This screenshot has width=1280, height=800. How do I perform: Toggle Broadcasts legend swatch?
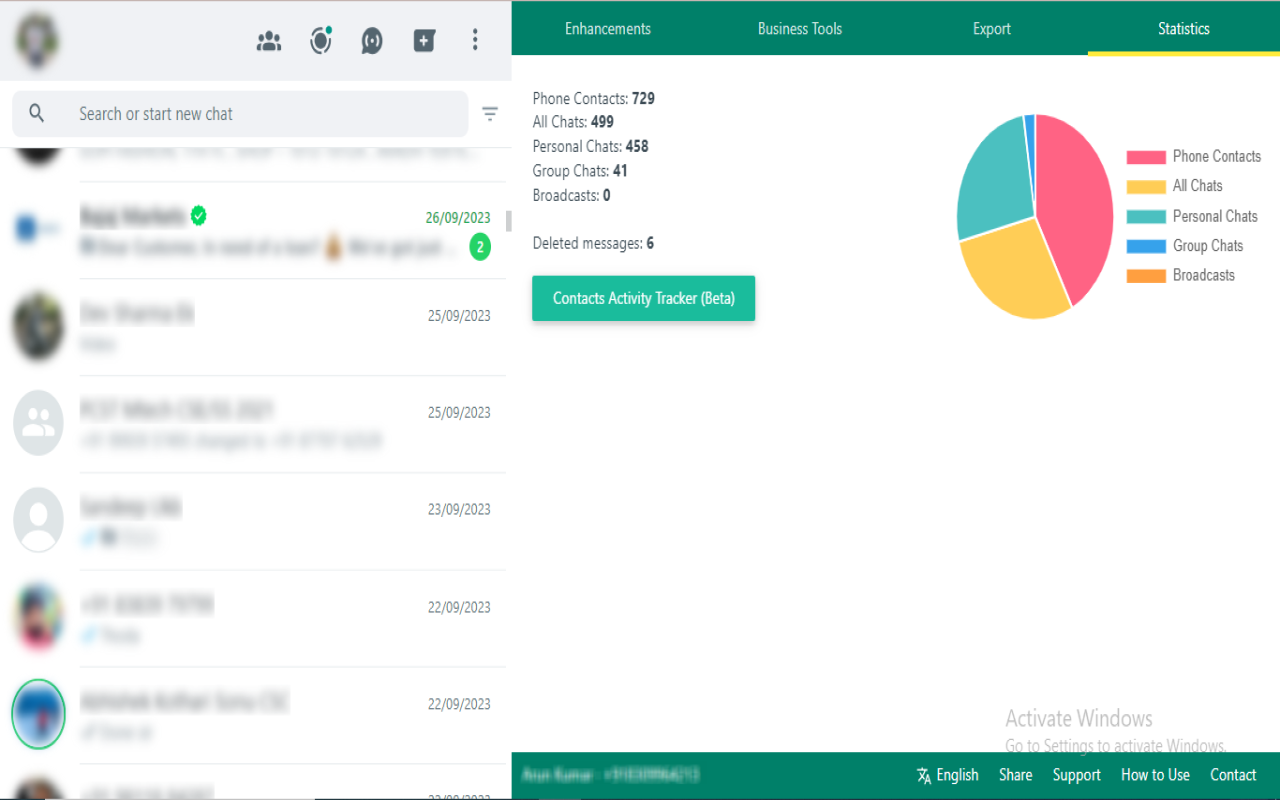click(x=1146, y=276)
